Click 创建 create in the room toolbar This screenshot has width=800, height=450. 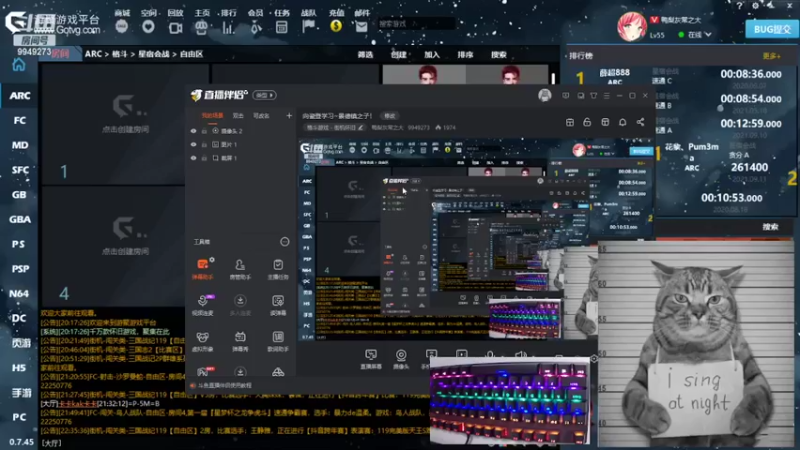point(398,55)
